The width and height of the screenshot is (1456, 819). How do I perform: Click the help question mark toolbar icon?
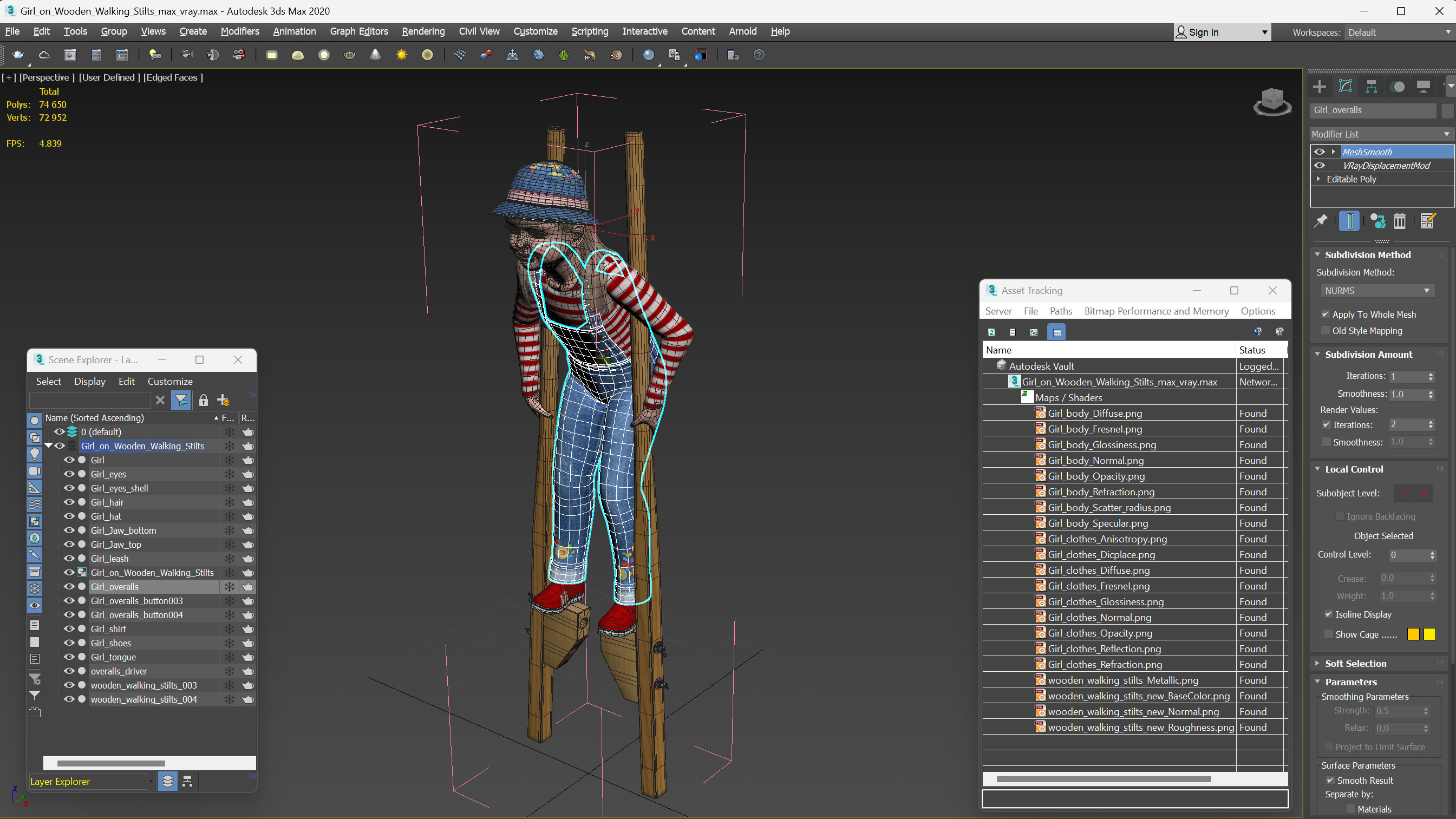(759, 55)
